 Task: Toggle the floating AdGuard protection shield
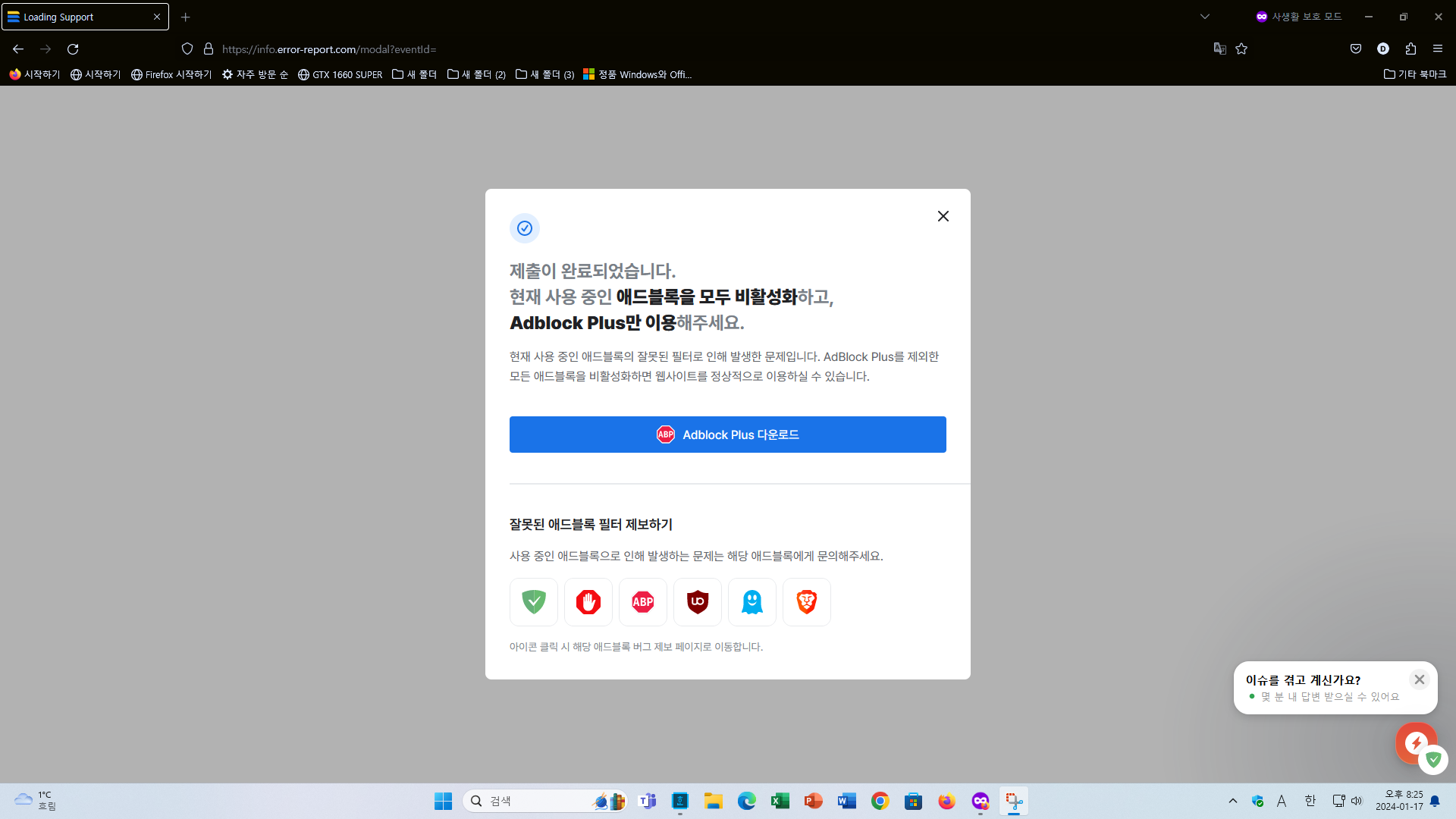pos(1434,760)
